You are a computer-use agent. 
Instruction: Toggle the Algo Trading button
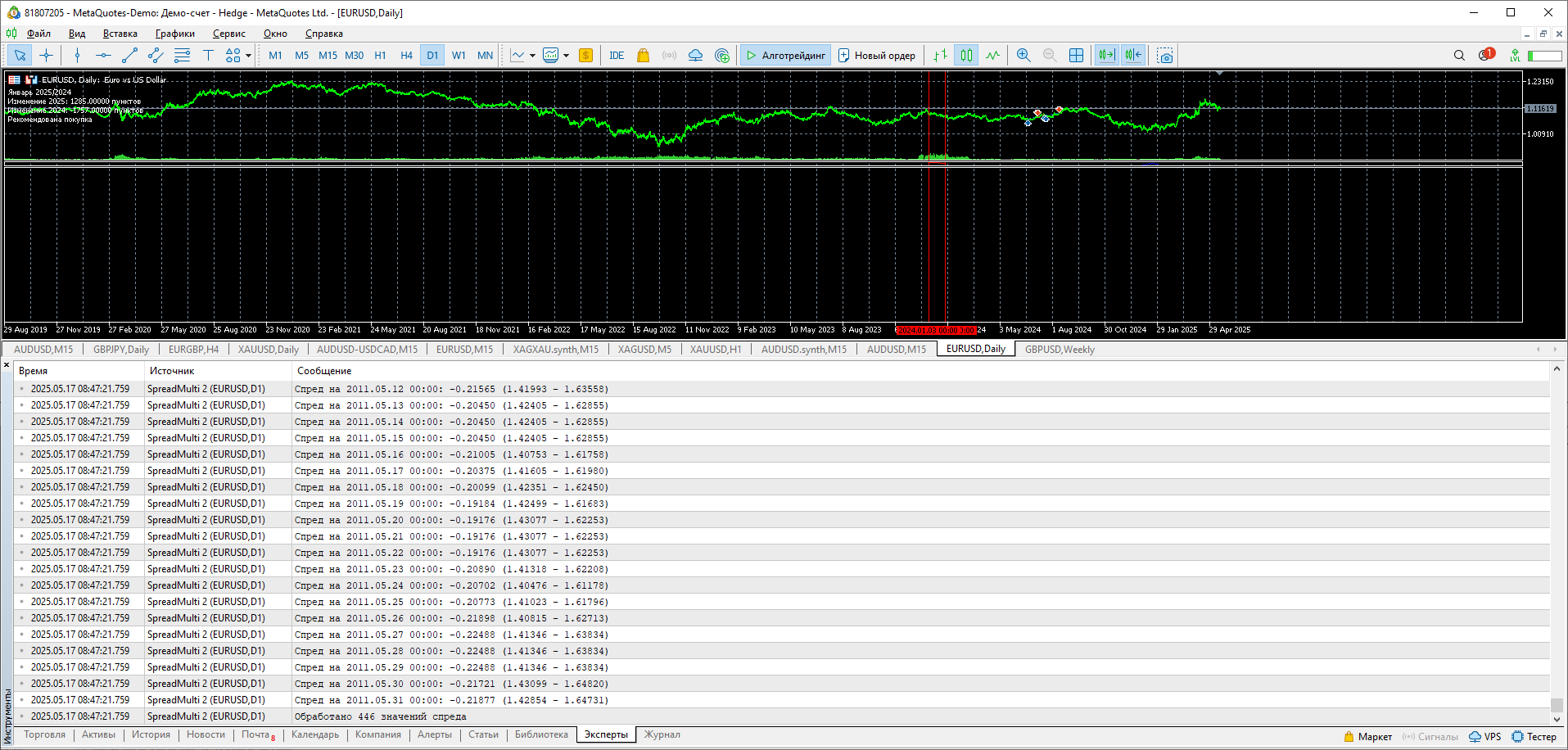point(785,56)
